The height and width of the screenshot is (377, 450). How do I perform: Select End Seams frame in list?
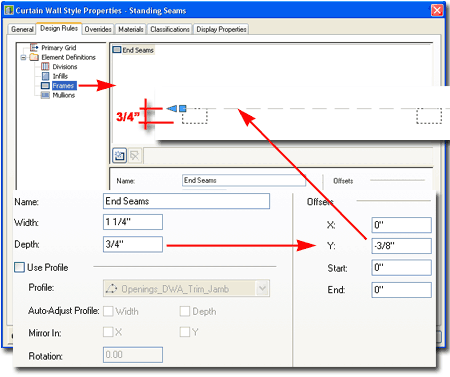134,50
